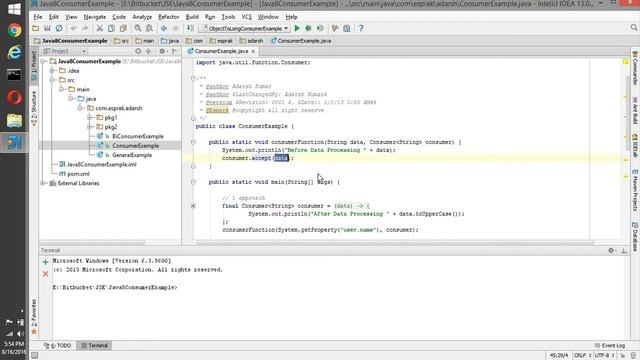Open the Event Log button

pyautogui.click(x=610, y=346)
